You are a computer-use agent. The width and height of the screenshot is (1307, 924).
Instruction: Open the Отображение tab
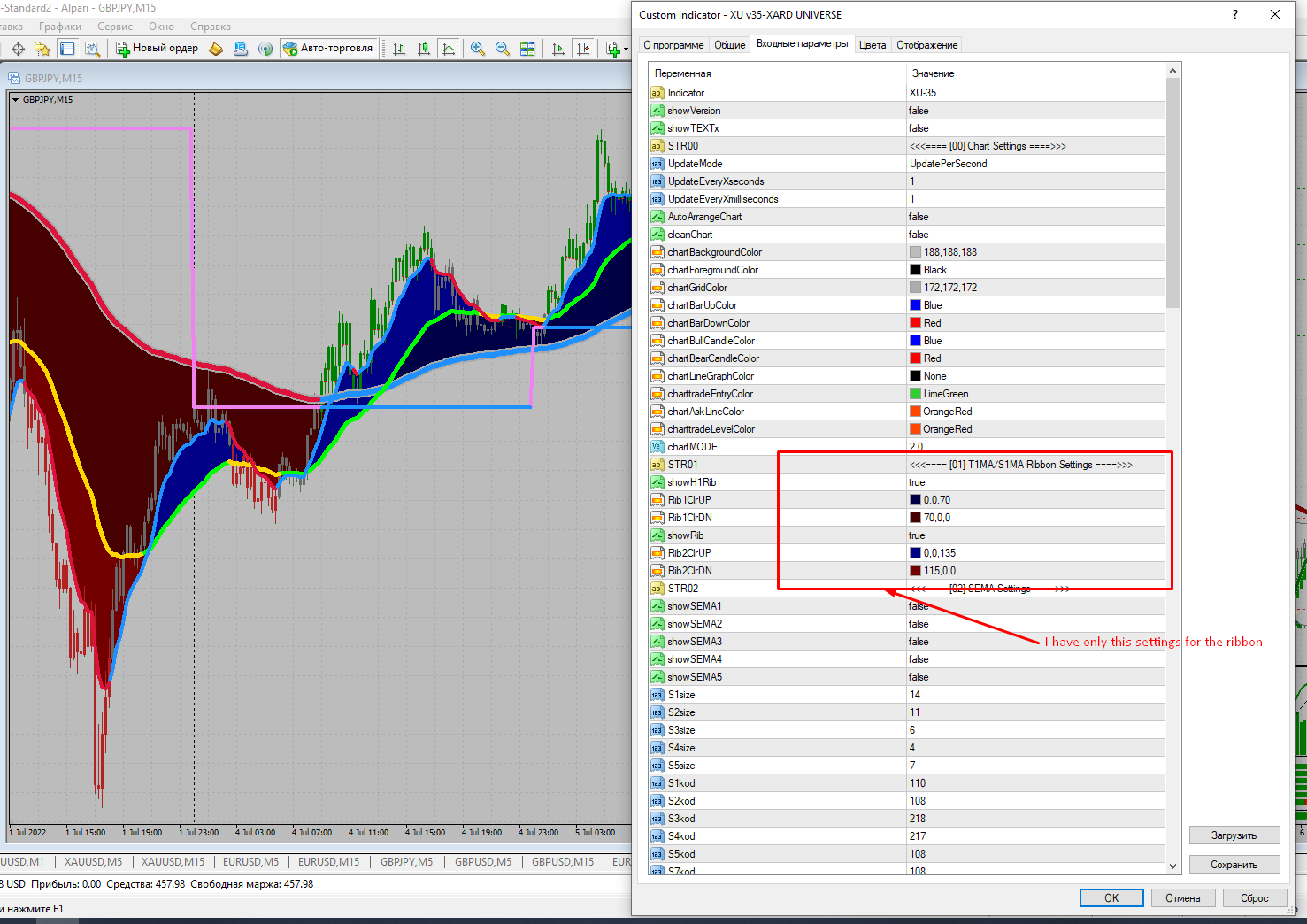(x=926, y=45)
